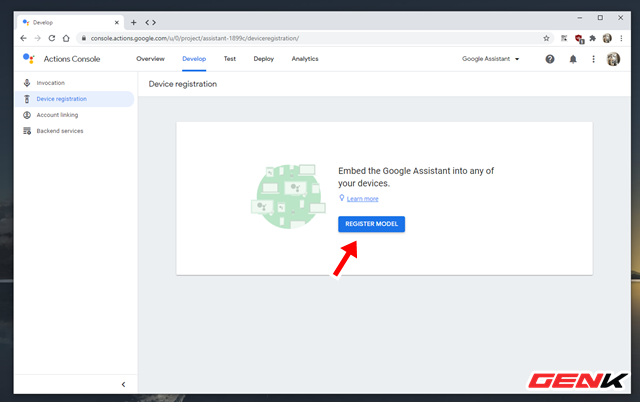
Task: Click the Google Assistant logo next to Actions Console
Action: click(29, 59)
